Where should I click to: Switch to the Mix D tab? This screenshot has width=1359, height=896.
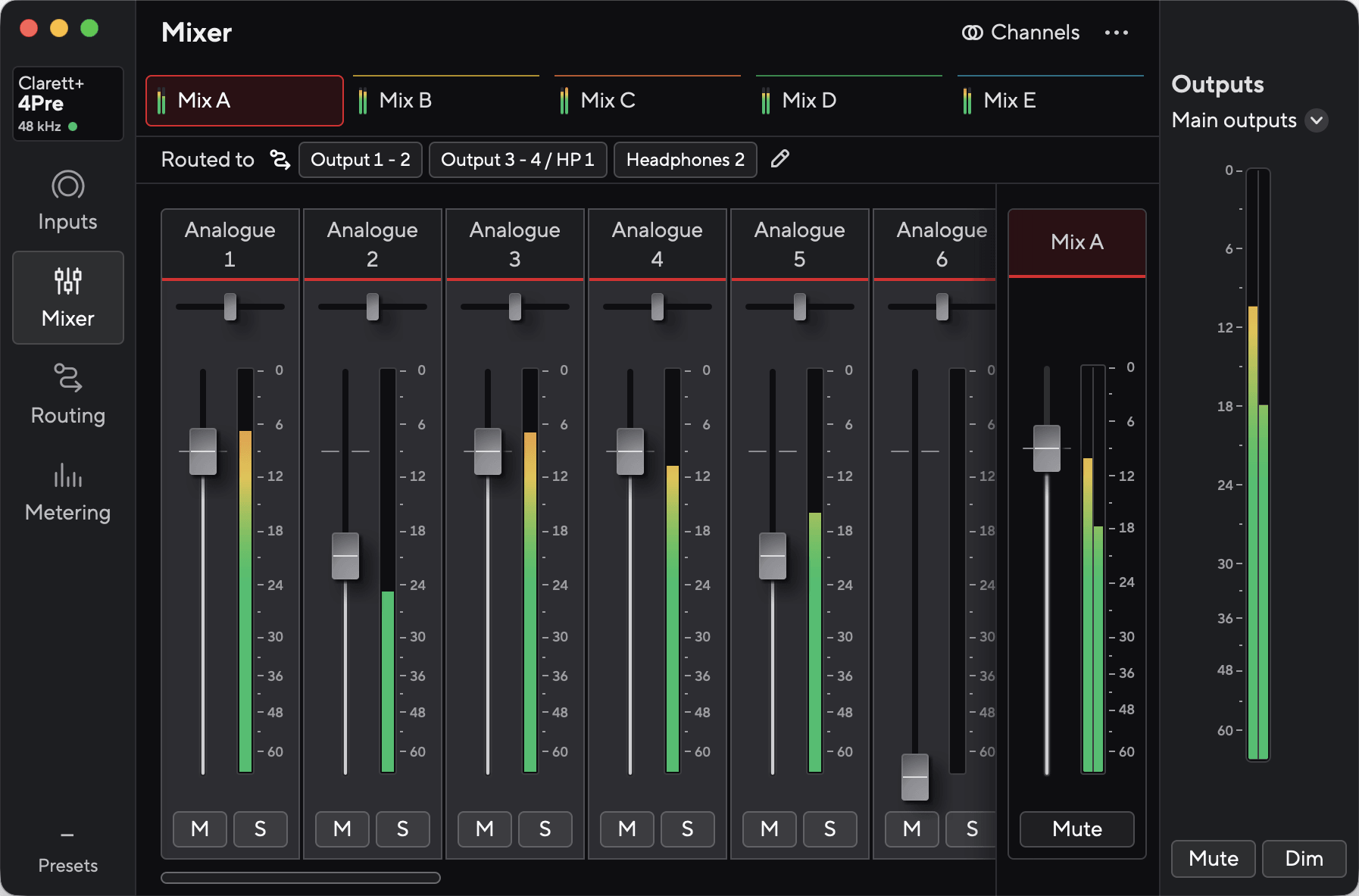(849, 100)
